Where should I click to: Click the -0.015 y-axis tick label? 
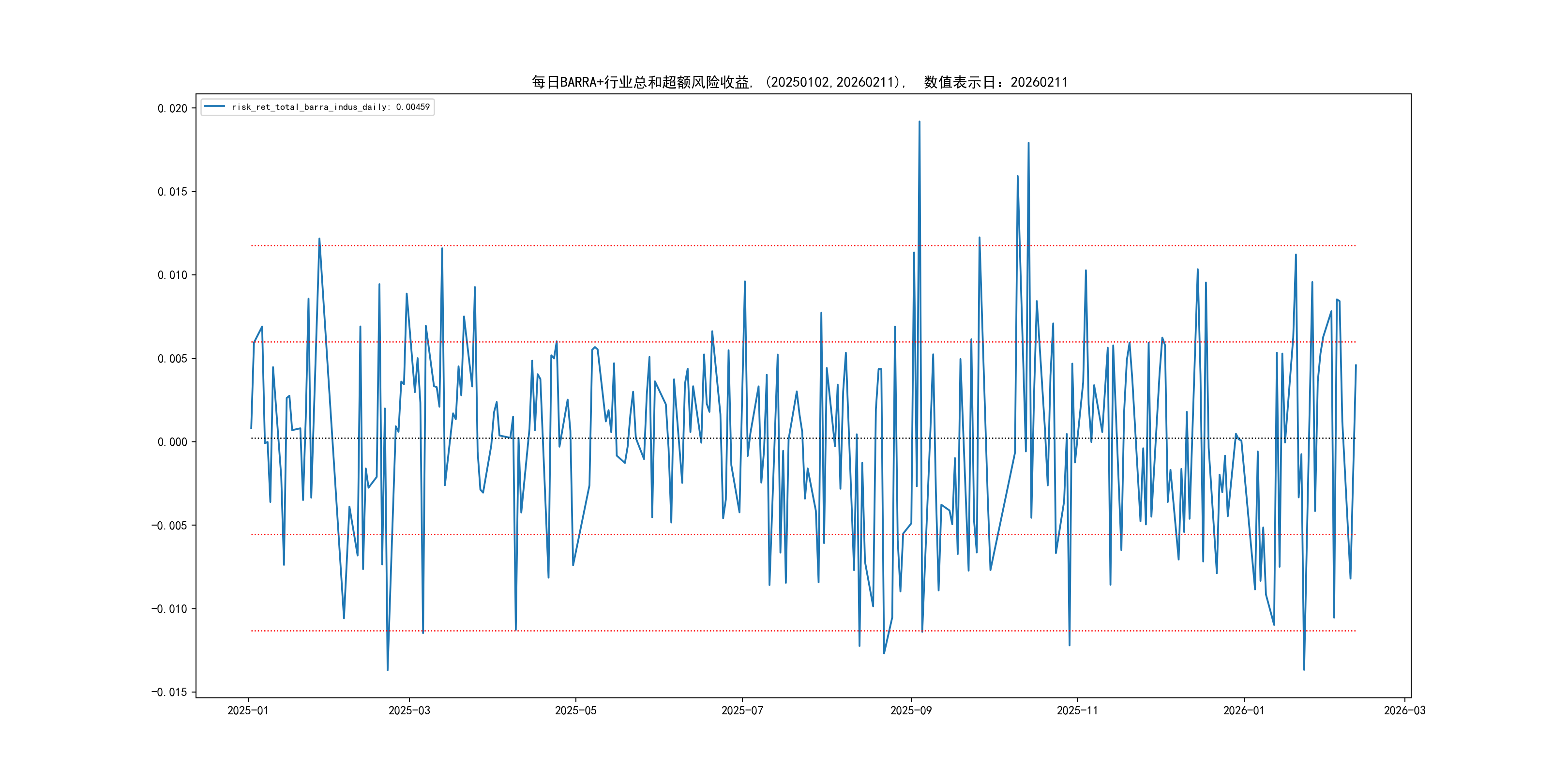pyautogui.click(x=169, y=692)
